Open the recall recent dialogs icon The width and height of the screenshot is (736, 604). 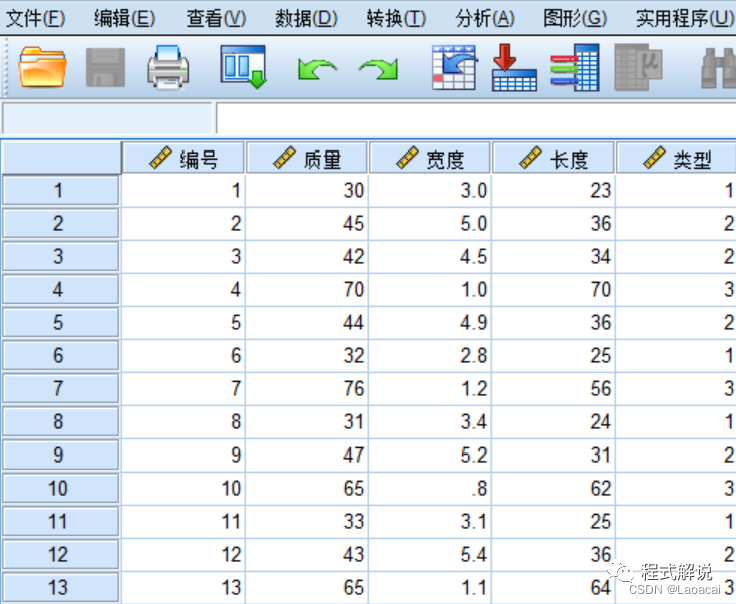243,67
